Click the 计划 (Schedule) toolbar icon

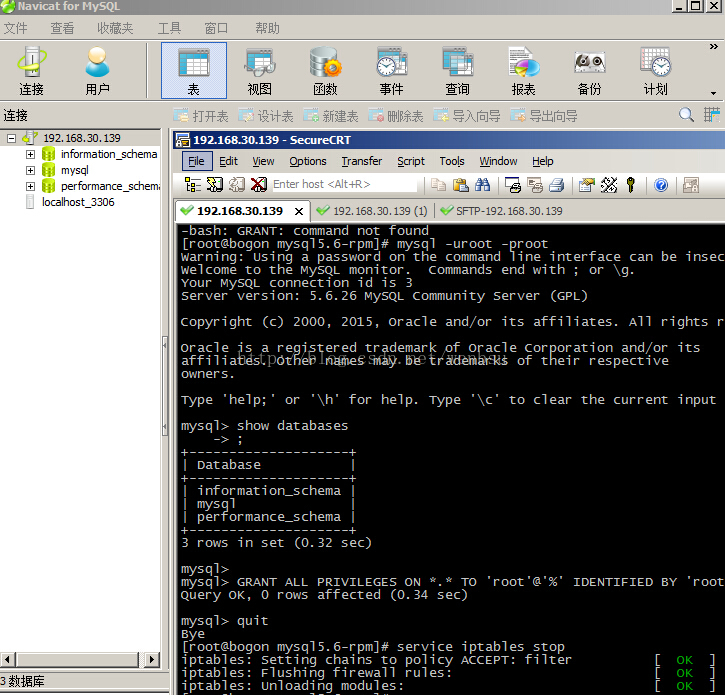tap(656, 71)
